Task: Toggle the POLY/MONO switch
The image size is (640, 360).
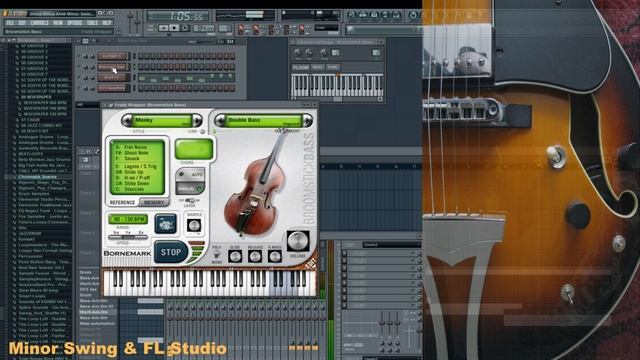Action: [x=217, y=255]
